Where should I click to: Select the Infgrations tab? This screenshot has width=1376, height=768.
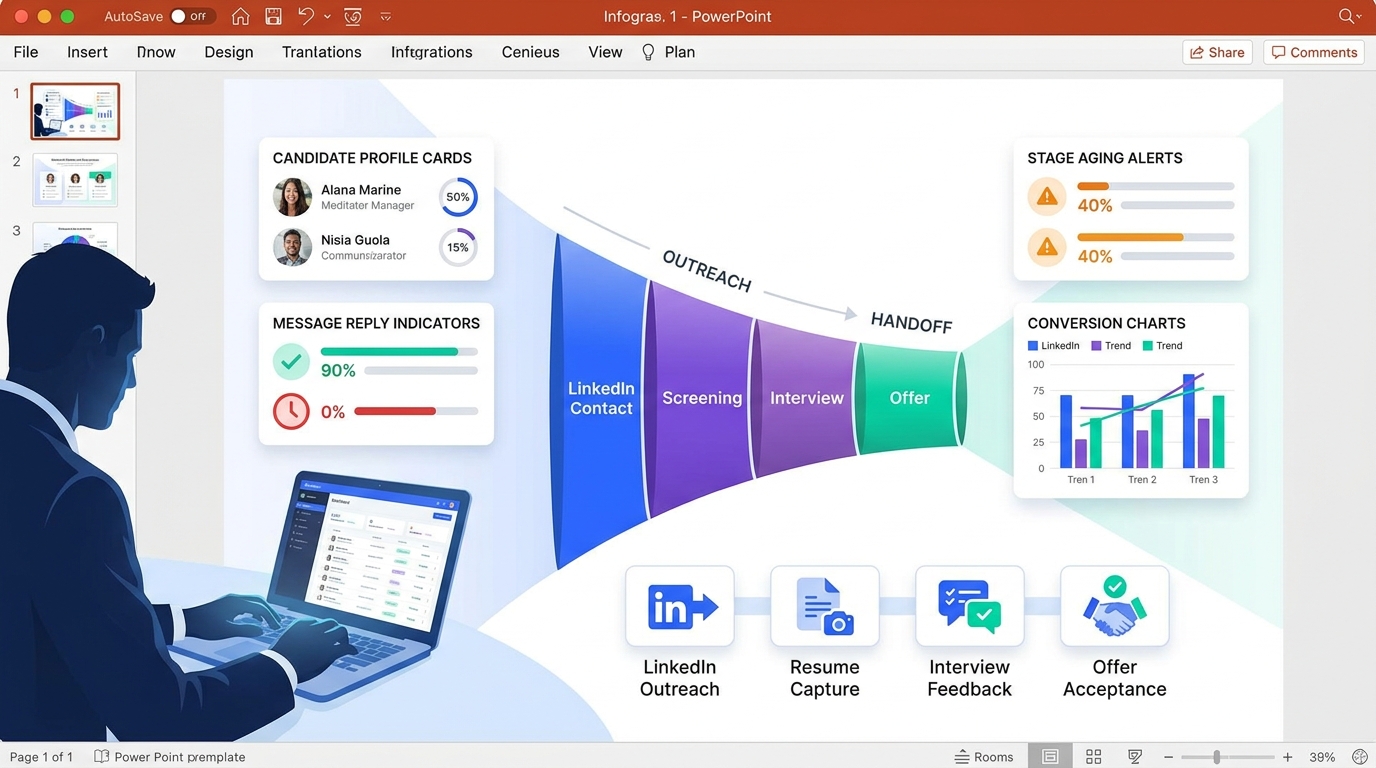(x=432, y=52)
